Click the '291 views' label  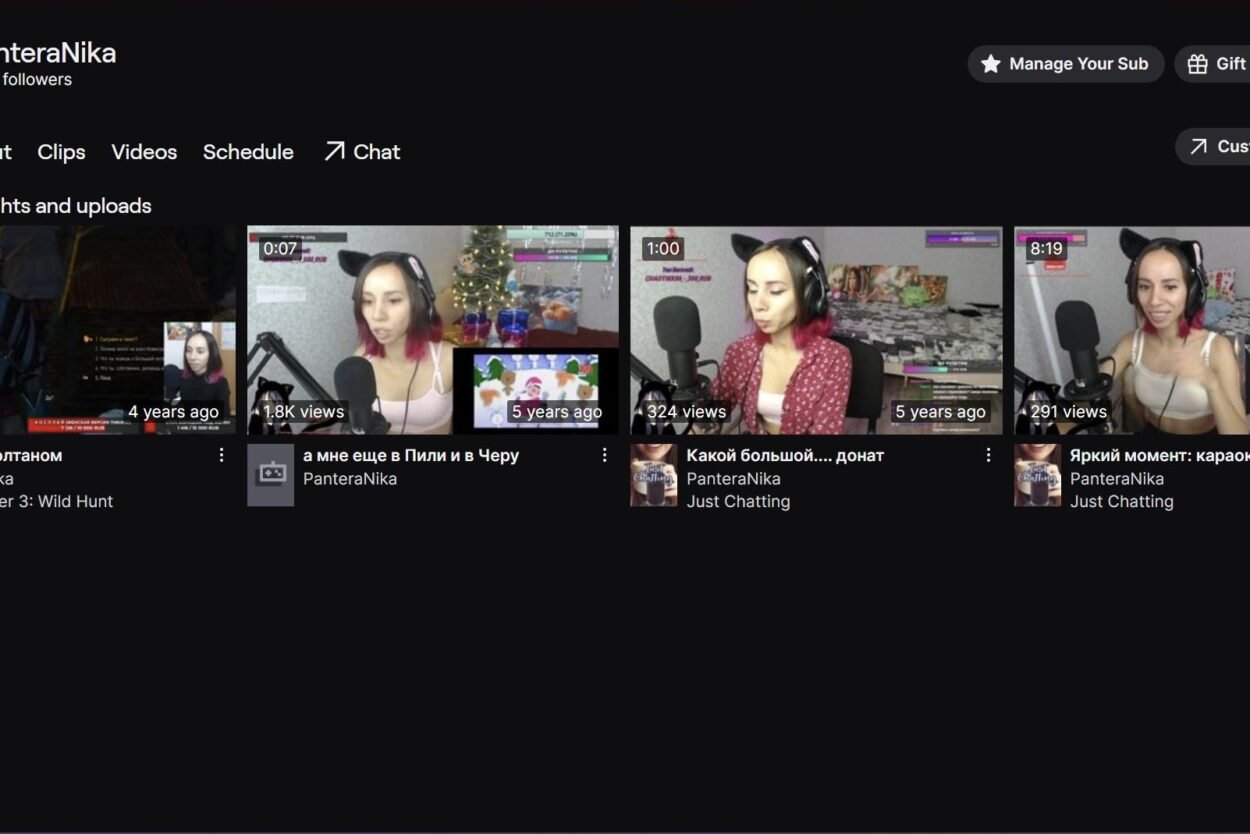[x=1068, y=411]
